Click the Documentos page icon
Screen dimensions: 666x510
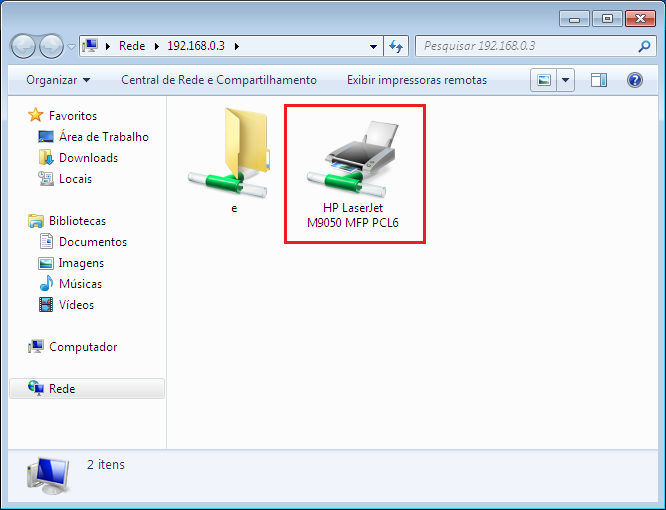[46, 241]
